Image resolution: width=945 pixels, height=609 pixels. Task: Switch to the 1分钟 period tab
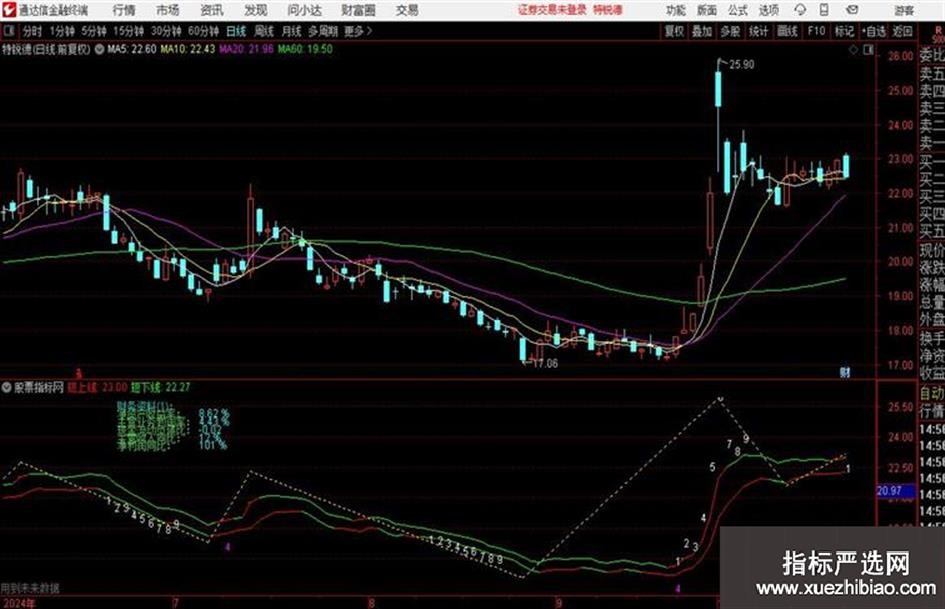[x=62, y=31]
